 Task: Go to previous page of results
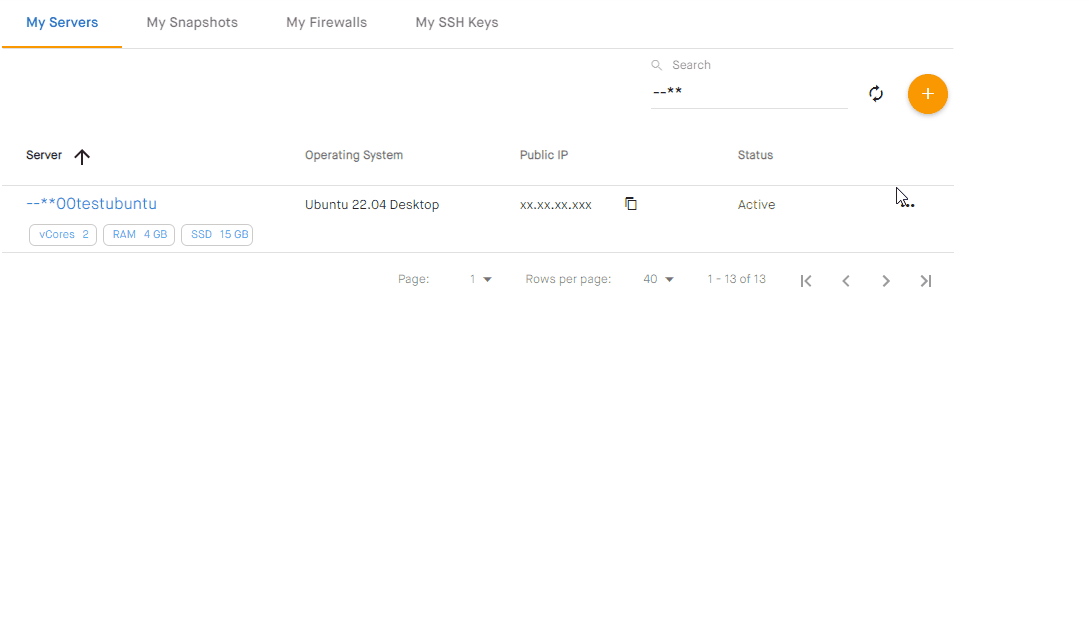[x=846, y=281]
